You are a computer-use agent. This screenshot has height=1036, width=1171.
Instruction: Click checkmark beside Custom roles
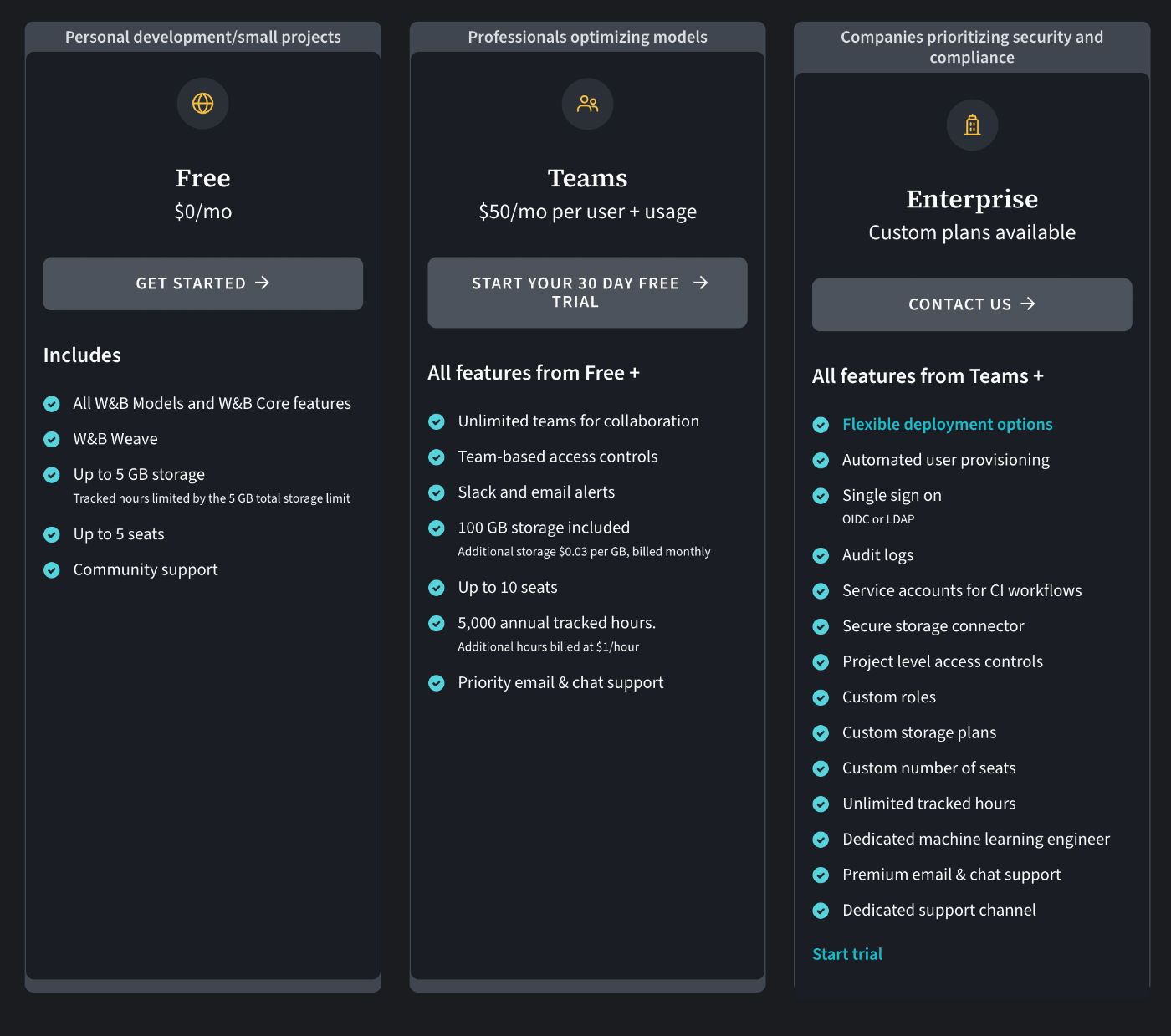click(821, 697)
